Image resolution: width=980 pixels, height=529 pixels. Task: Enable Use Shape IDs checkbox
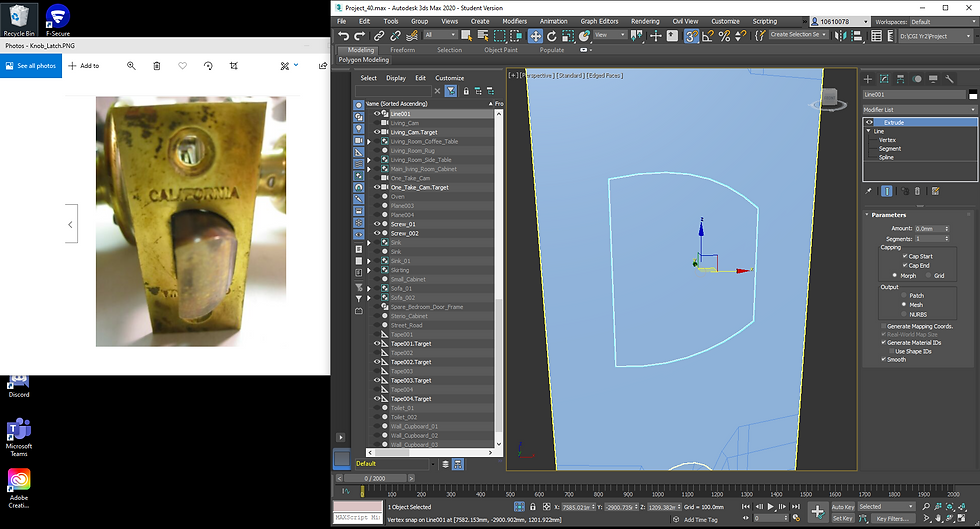pyautogui.click(x=891, y=351)
